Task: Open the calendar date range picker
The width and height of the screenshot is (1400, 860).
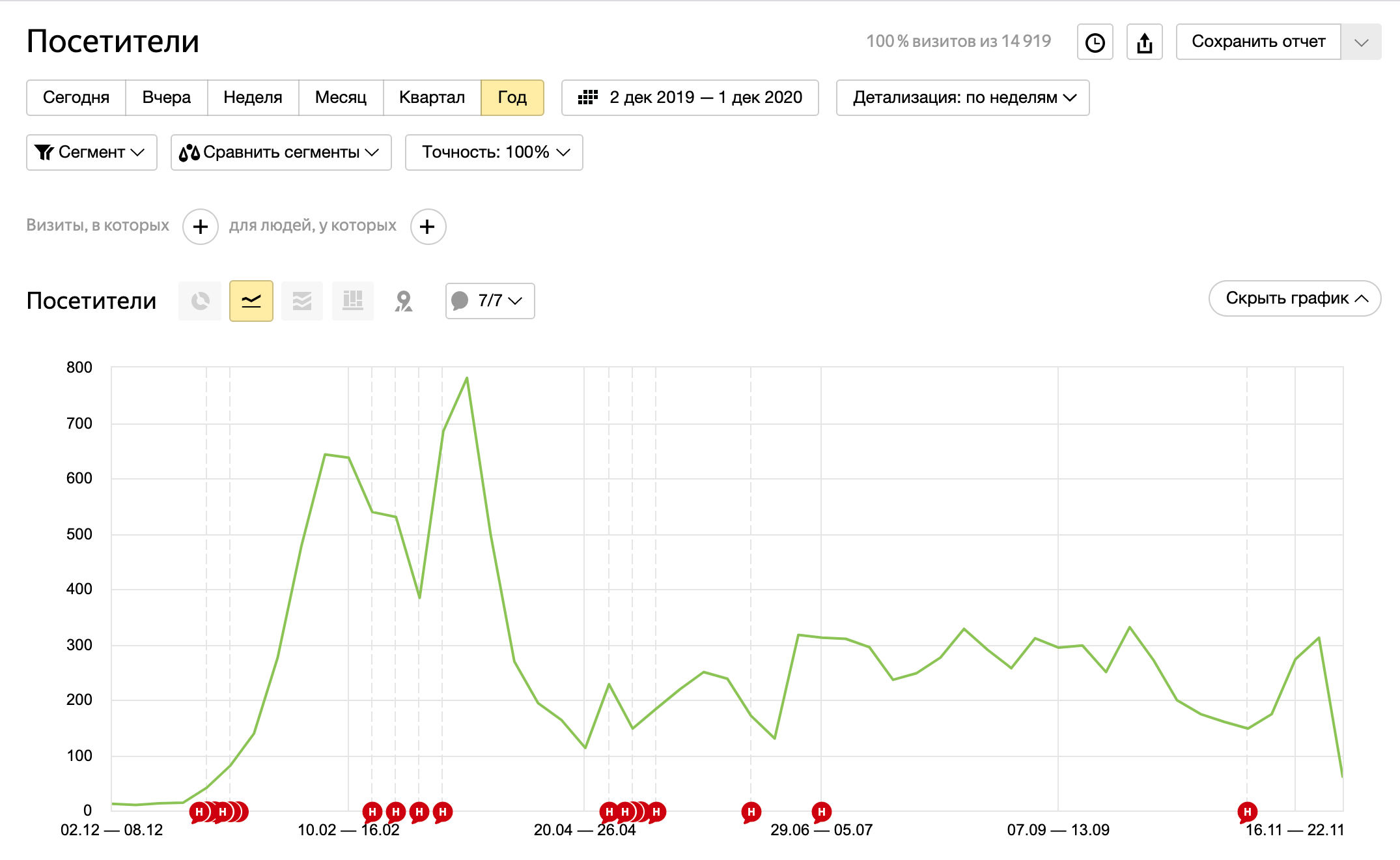Action: coord(690,98)
